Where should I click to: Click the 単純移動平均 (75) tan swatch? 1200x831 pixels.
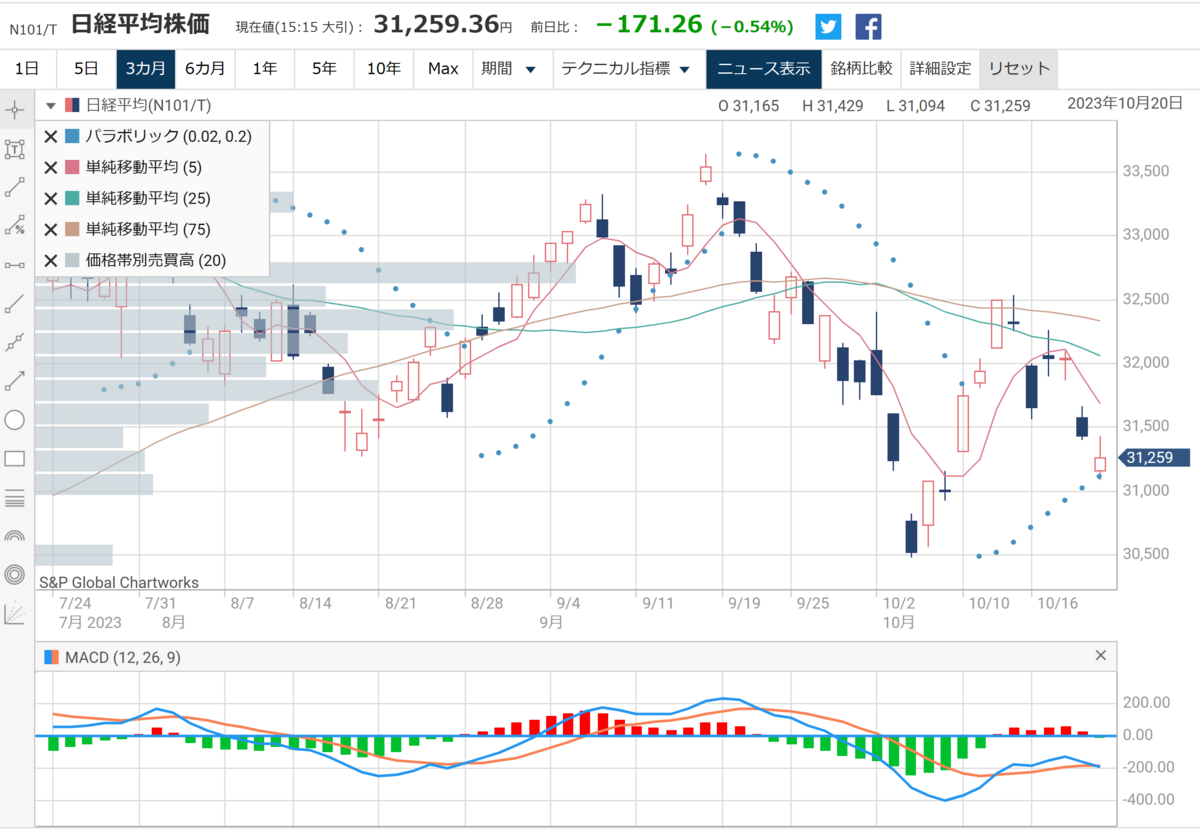coord(72,229)
